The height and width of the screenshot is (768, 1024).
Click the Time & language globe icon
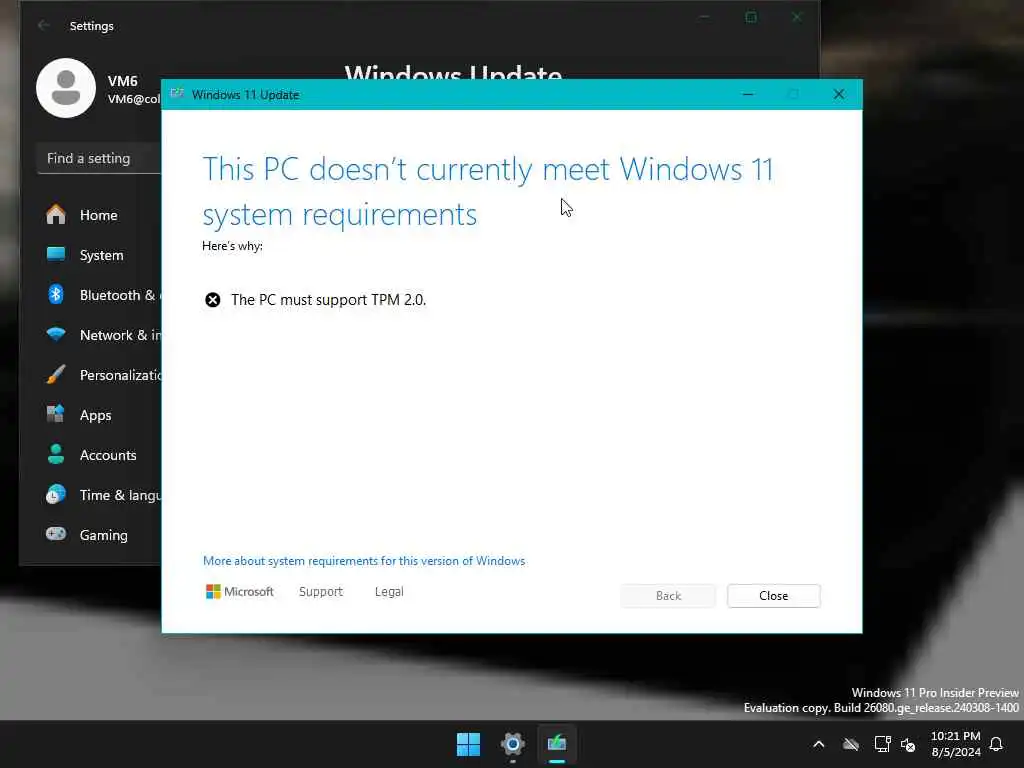point(56,494)
